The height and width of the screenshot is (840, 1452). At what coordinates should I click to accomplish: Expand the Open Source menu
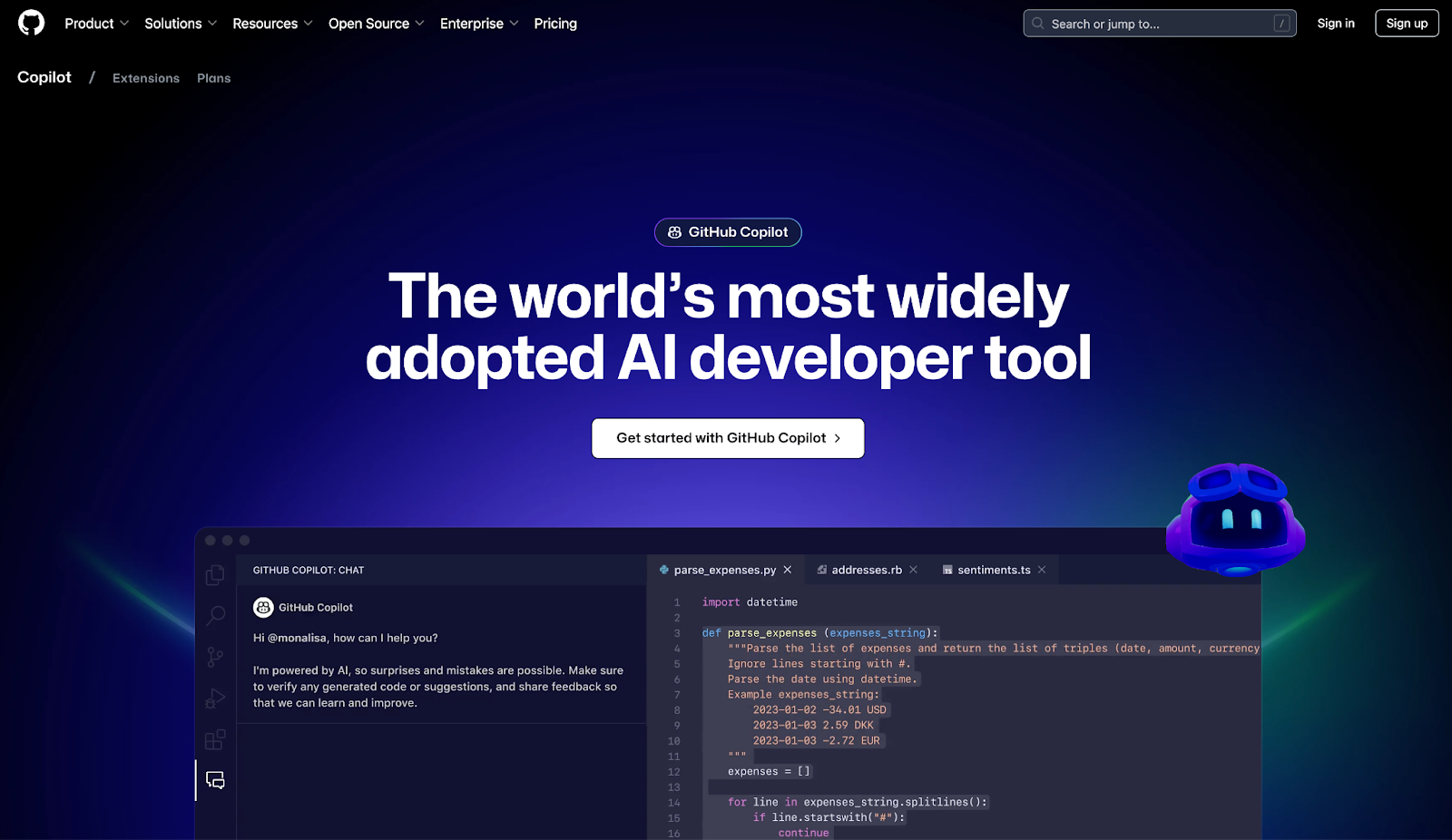(376, 24)
